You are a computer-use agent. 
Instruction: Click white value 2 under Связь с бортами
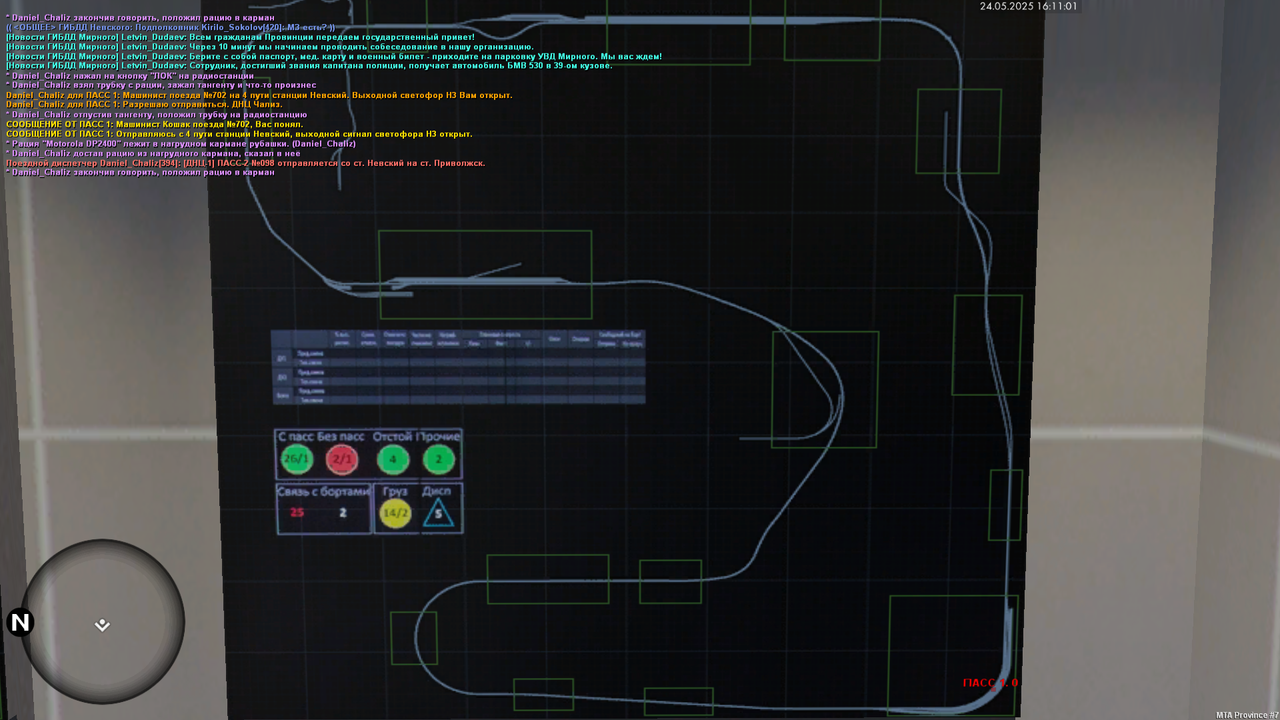coord(342,513)
